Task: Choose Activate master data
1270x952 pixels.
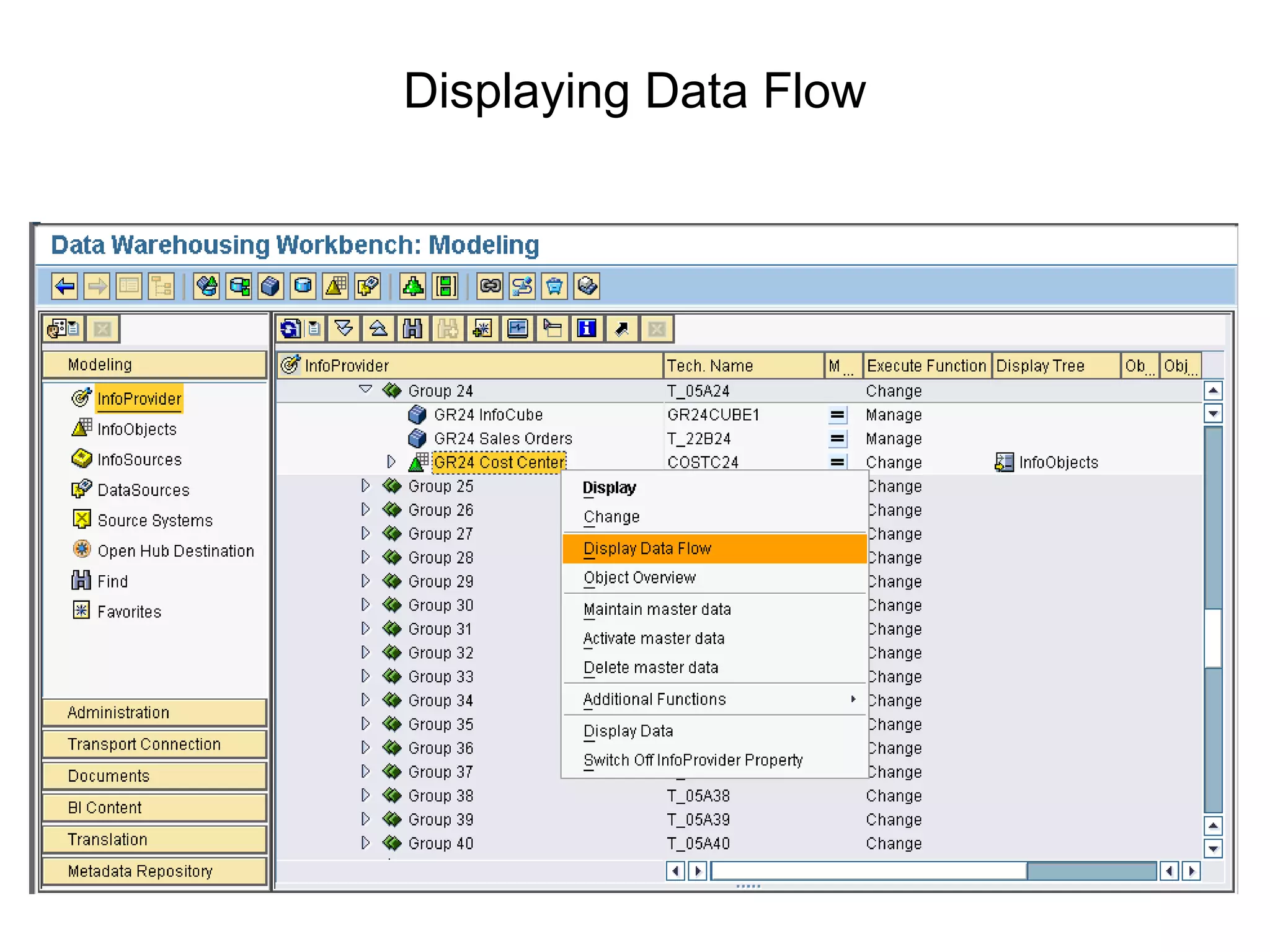Action: tap(714, 638)
